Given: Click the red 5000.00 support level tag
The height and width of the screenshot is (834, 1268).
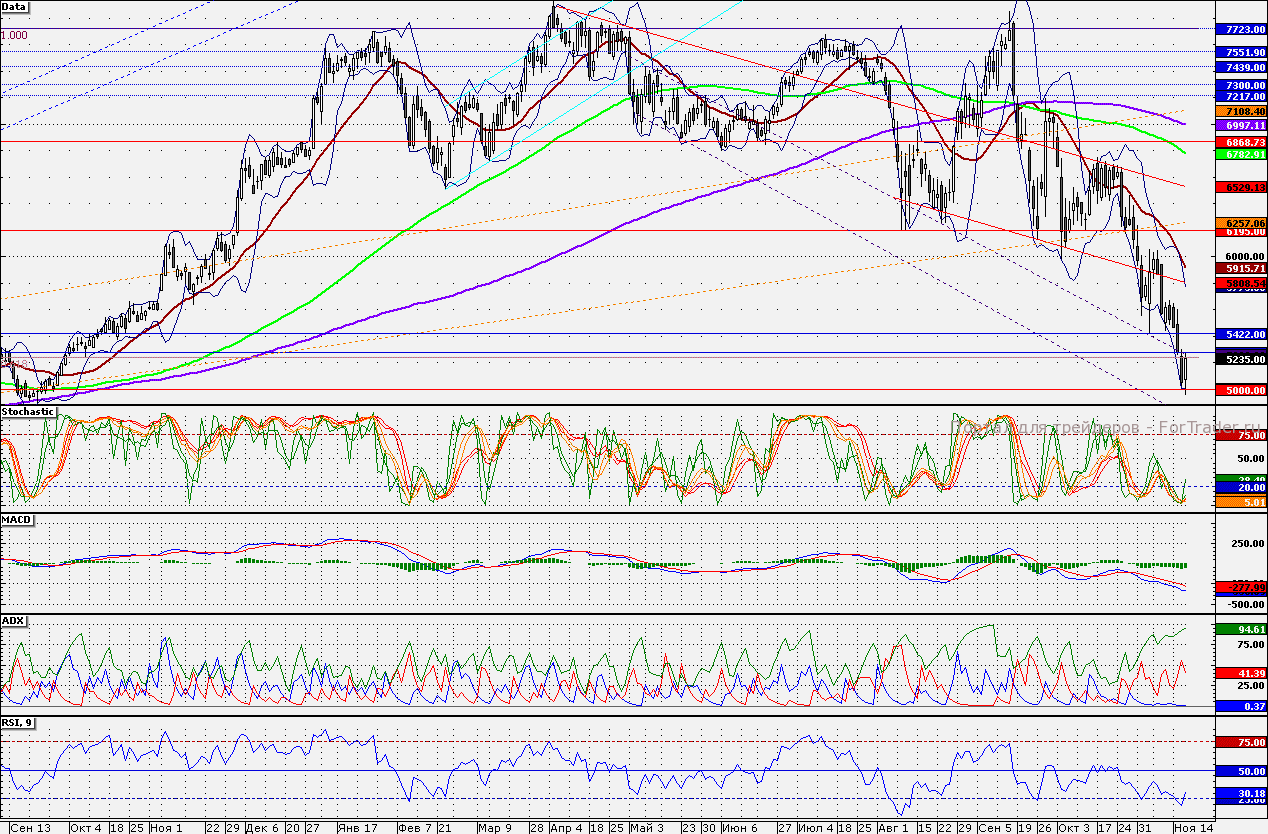Looking at the screenshot, I should (x=1239, y=390).
